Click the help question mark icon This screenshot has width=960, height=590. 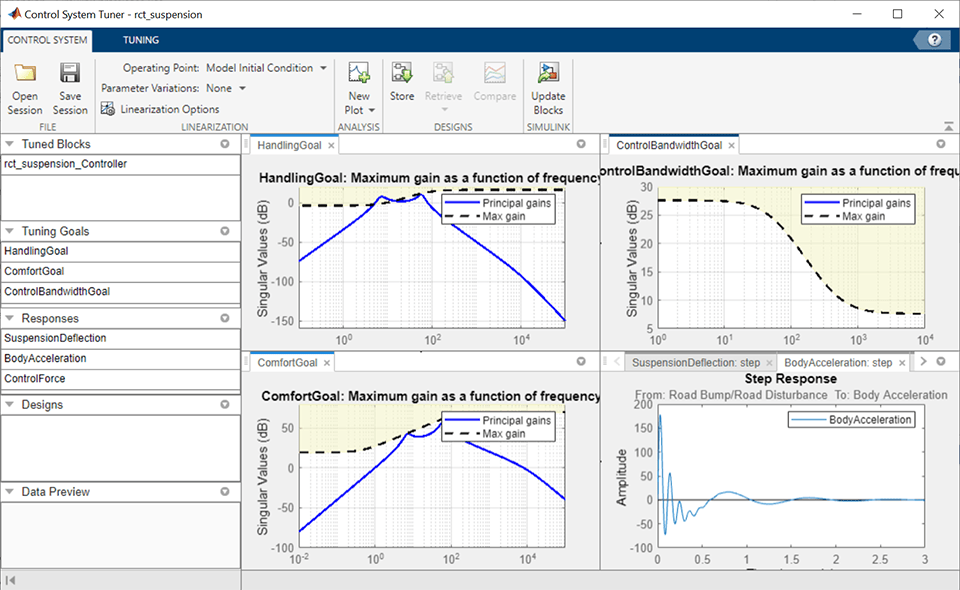[x=934, y=40]
